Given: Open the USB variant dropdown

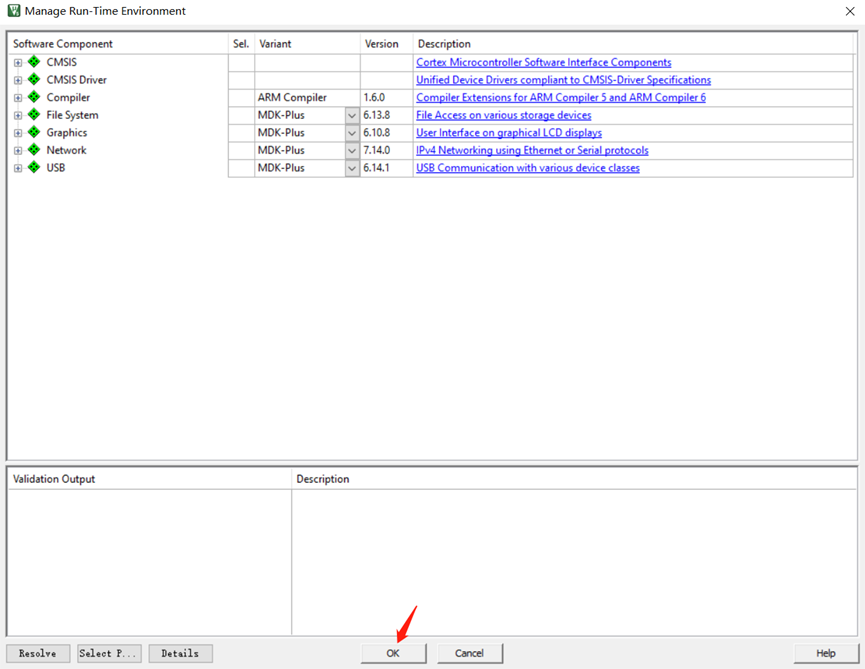Looking at the screenshot, I should click(352, 169).
